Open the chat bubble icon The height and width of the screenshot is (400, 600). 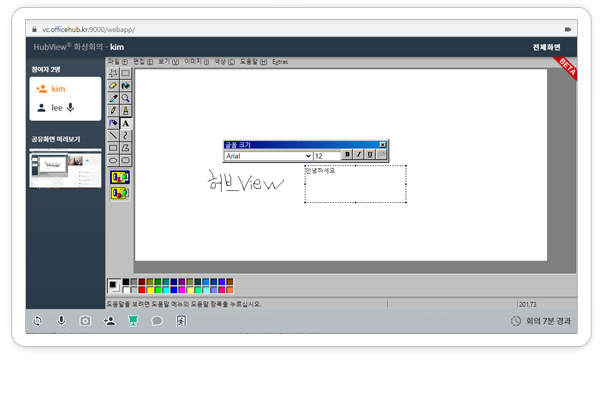[157, 321]
